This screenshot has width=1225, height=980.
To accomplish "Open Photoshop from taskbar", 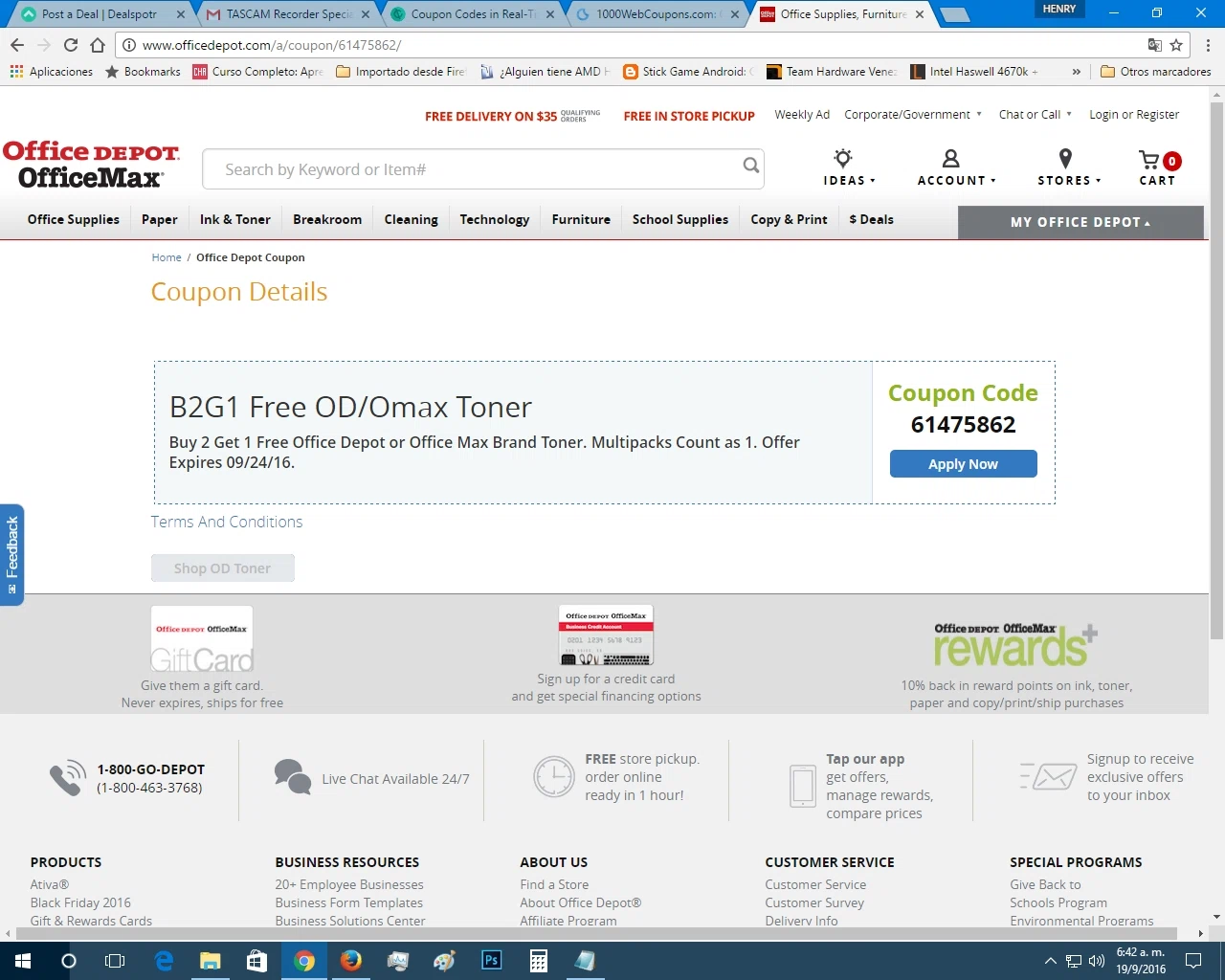I will coord(492,961).
